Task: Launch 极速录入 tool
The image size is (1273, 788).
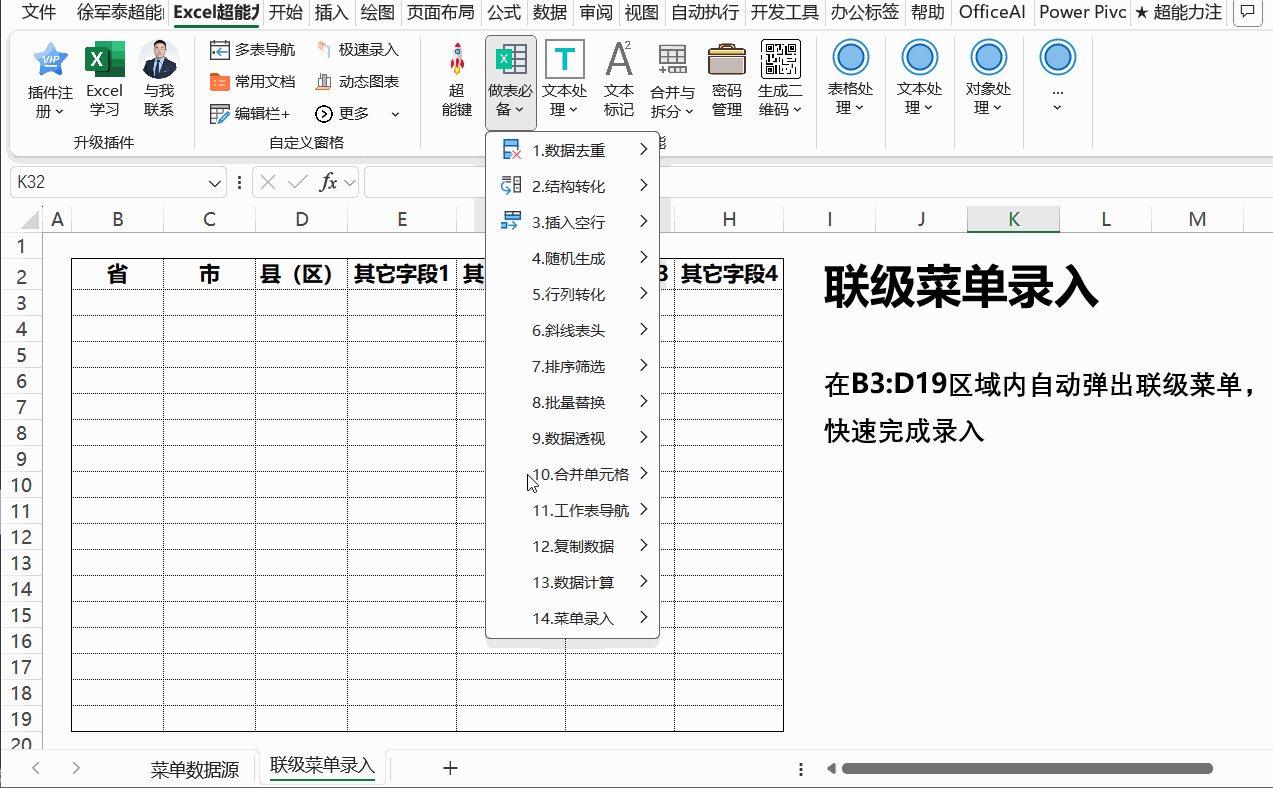Action: (x=356, y=50)
